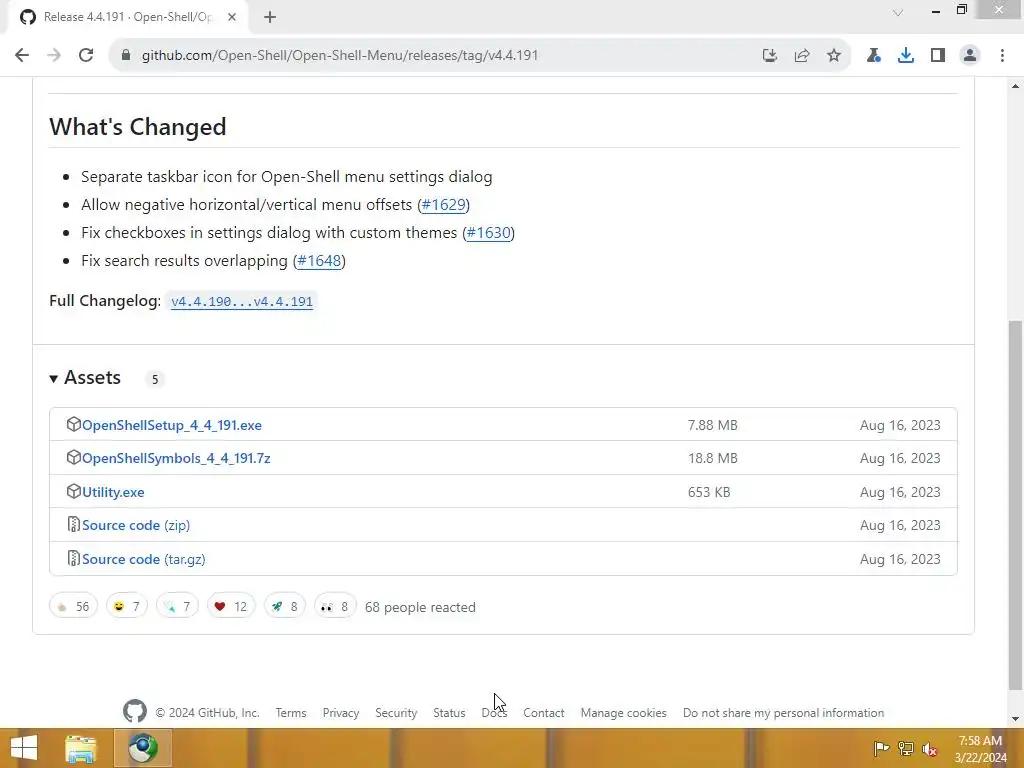This screenshot has height=768, width=1024.
Task: Open the tab search chevron
Action: click(898, 12)
